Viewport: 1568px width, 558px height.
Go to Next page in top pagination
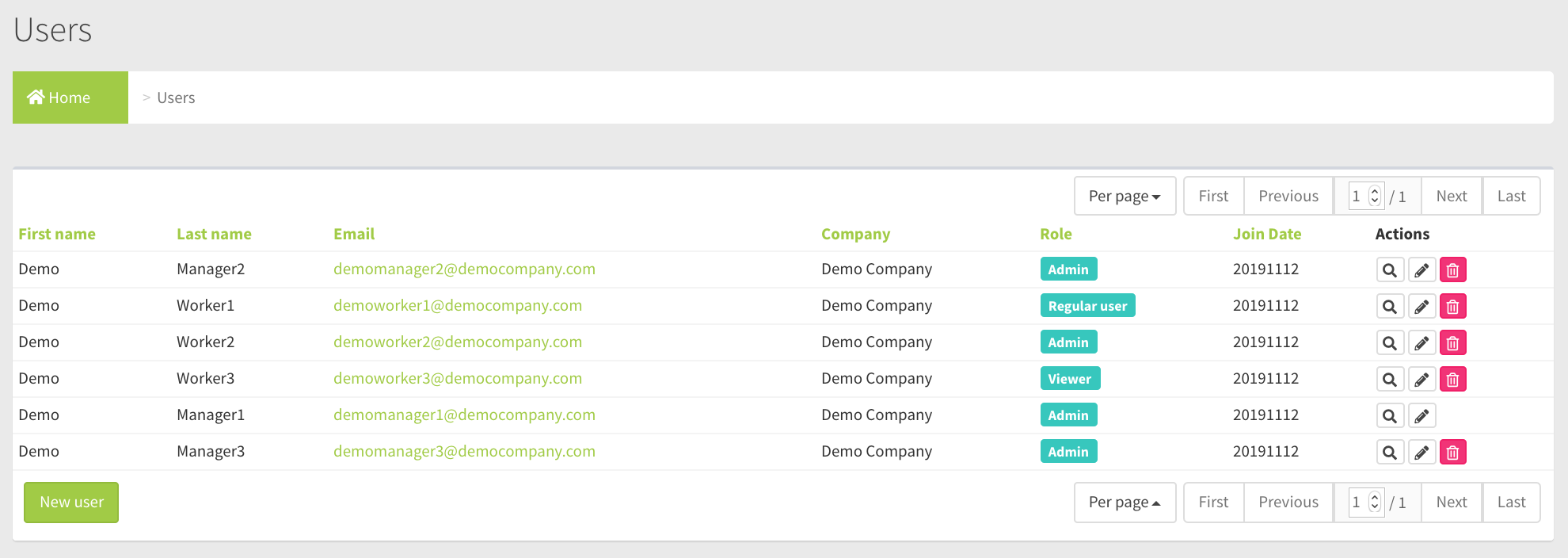[x=1451, y=196]
